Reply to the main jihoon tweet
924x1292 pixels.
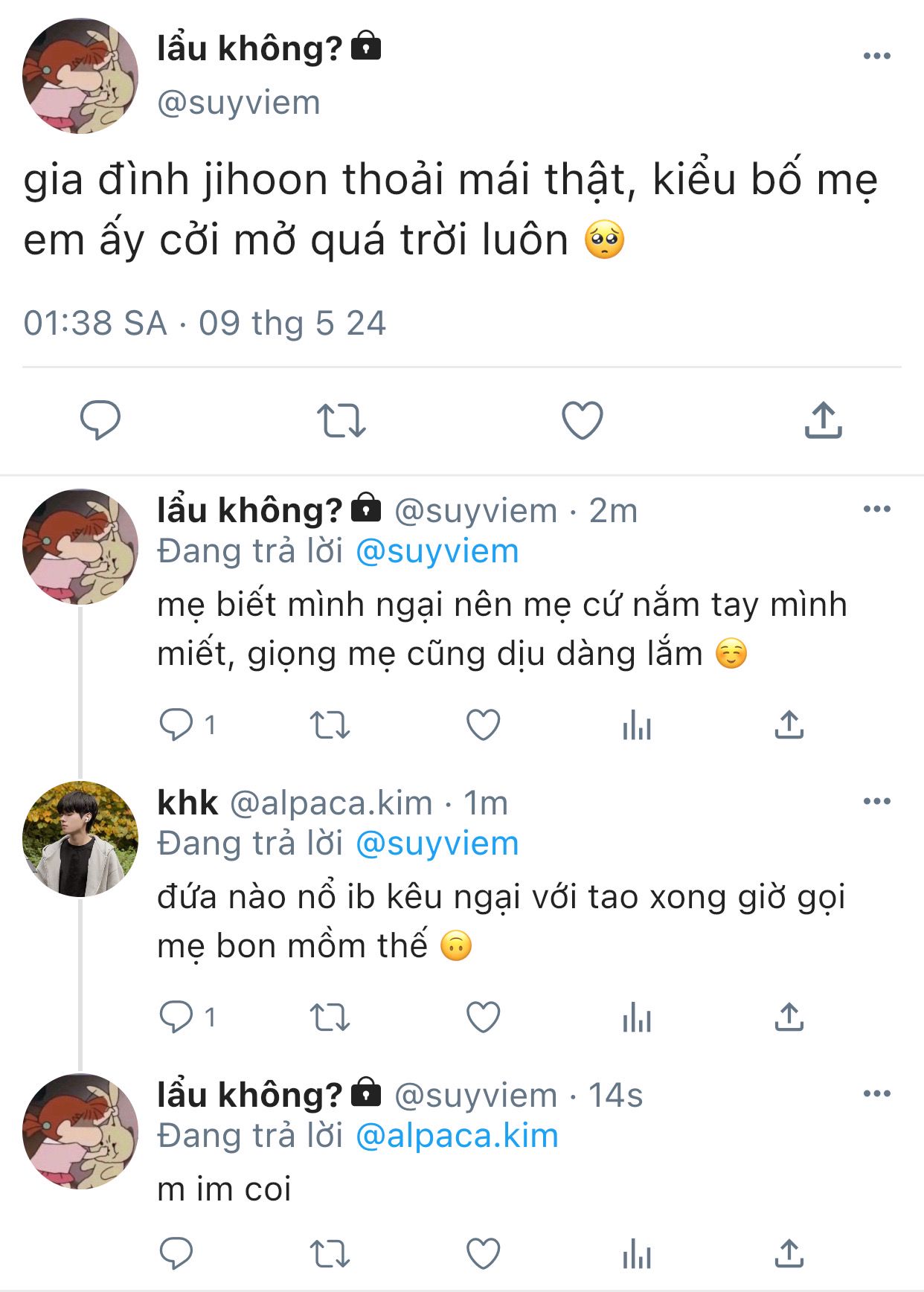(x=100, y=420)
